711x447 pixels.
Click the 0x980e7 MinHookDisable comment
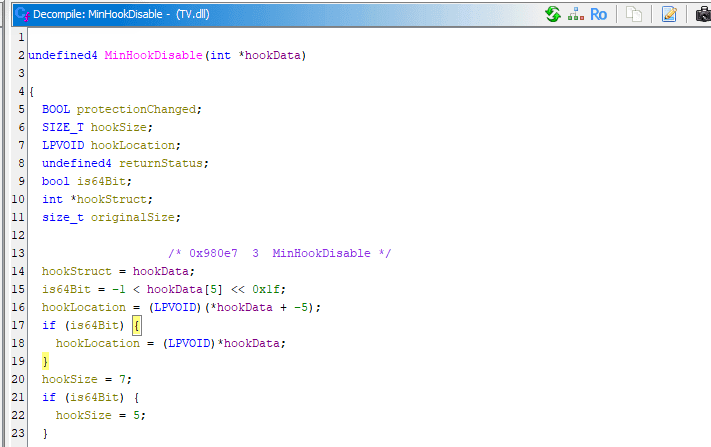[x=280, y=253]
